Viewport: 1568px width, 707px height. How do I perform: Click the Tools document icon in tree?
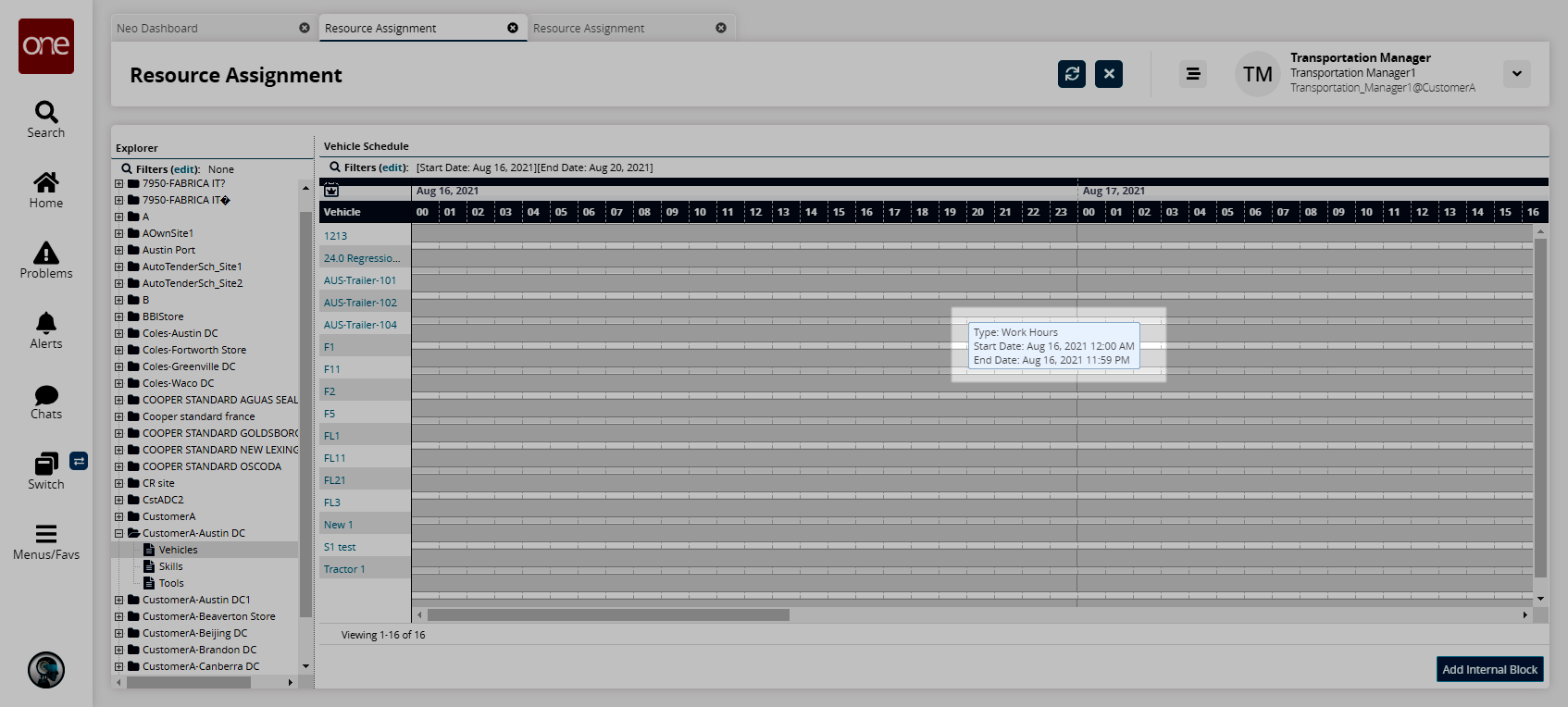[149, 583]
